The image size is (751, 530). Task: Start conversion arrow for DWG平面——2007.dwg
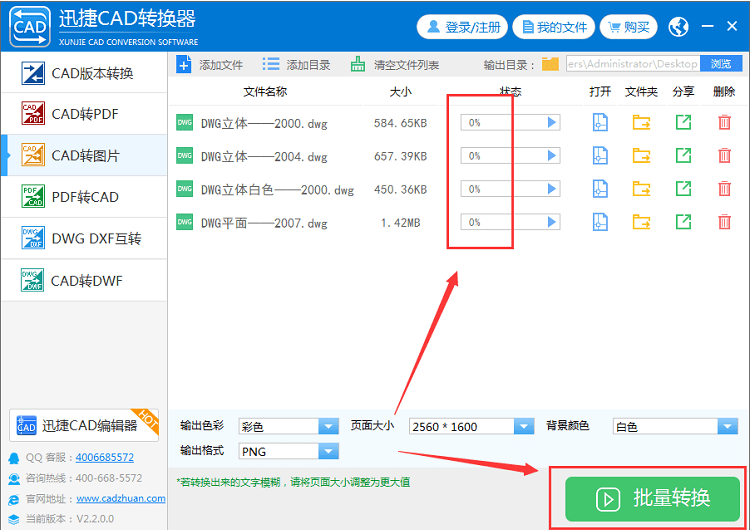(552, 222)
